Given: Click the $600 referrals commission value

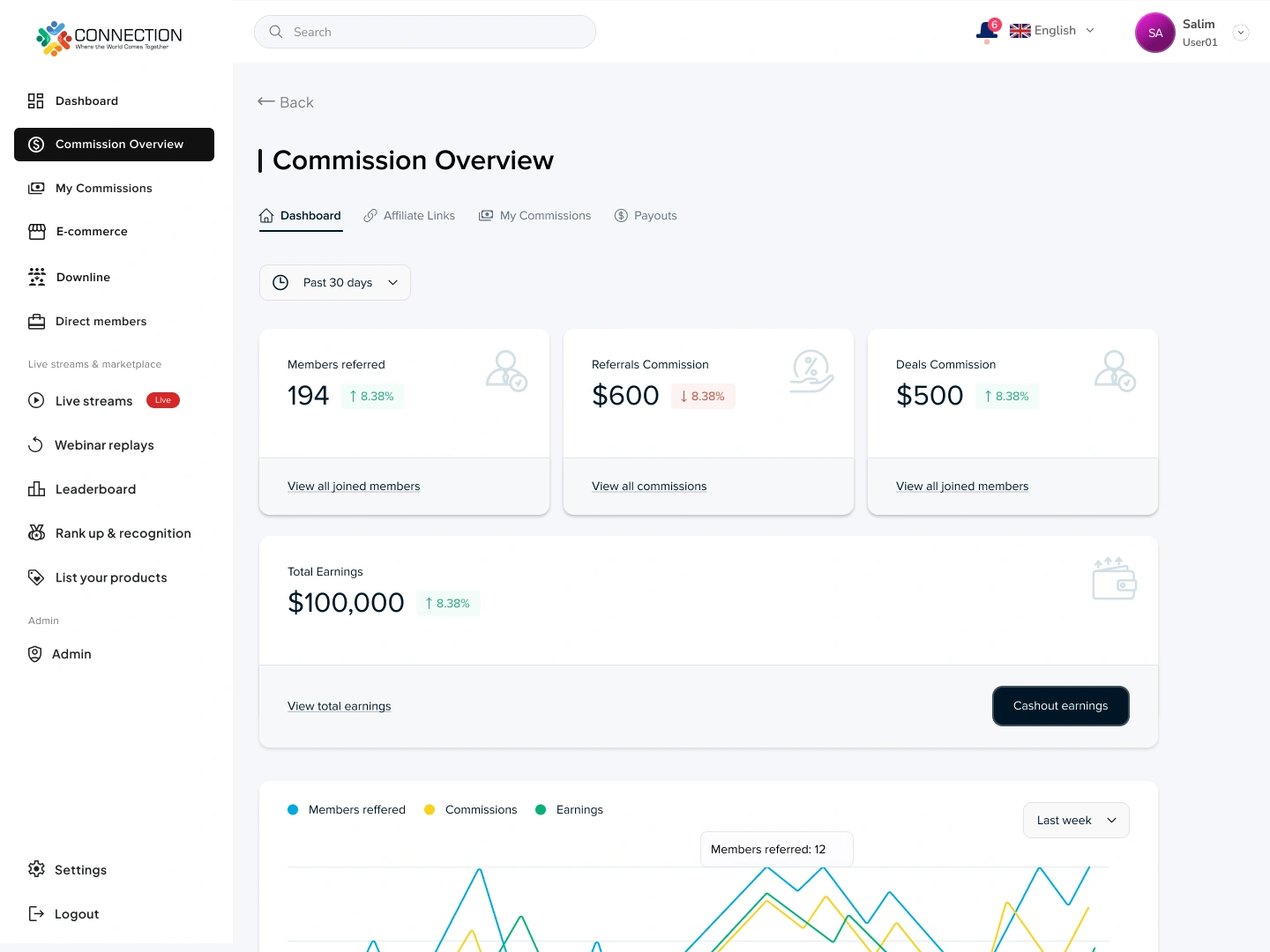Looking at the screenshot, I should tap(625, 396).
